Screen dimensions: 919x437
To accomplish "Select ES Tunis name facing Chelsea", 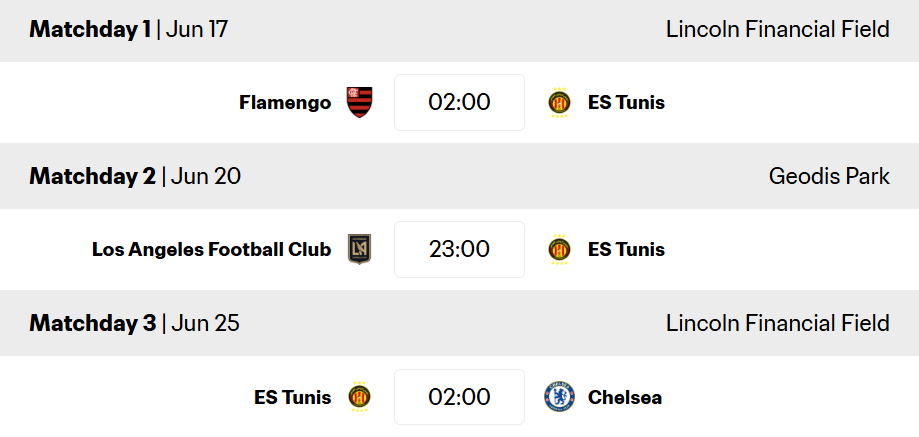I will [292, 398].
